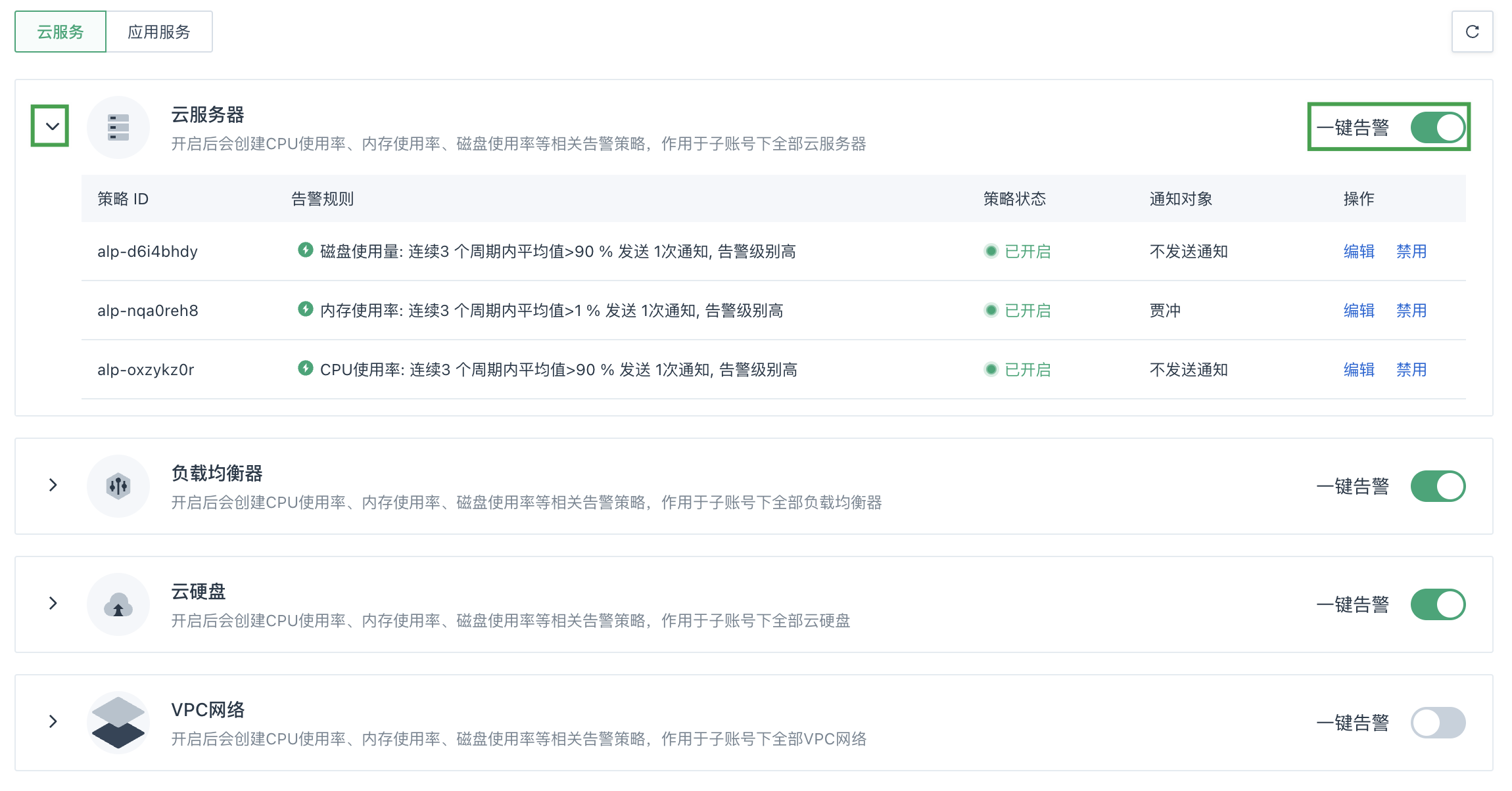Click the 云硬盘 cloud disk icon
The image size is (1512, 791).
[118, 604]
